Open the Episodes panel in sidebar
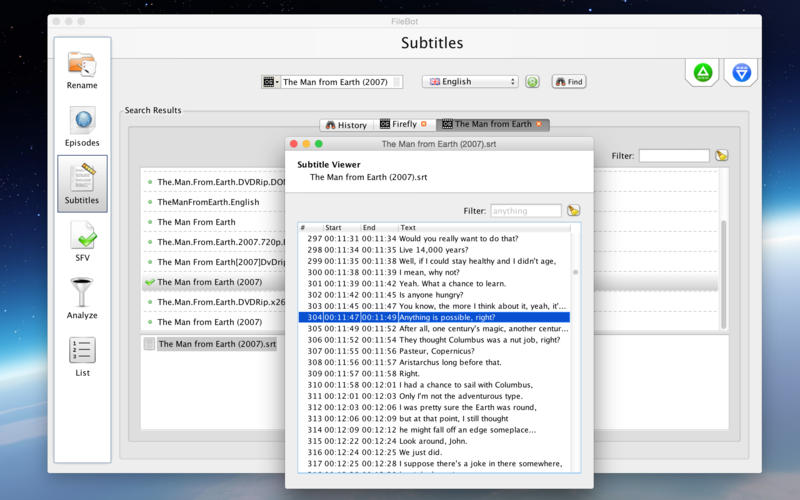Viewport: 800px width, 500px height. pos(82,127)
